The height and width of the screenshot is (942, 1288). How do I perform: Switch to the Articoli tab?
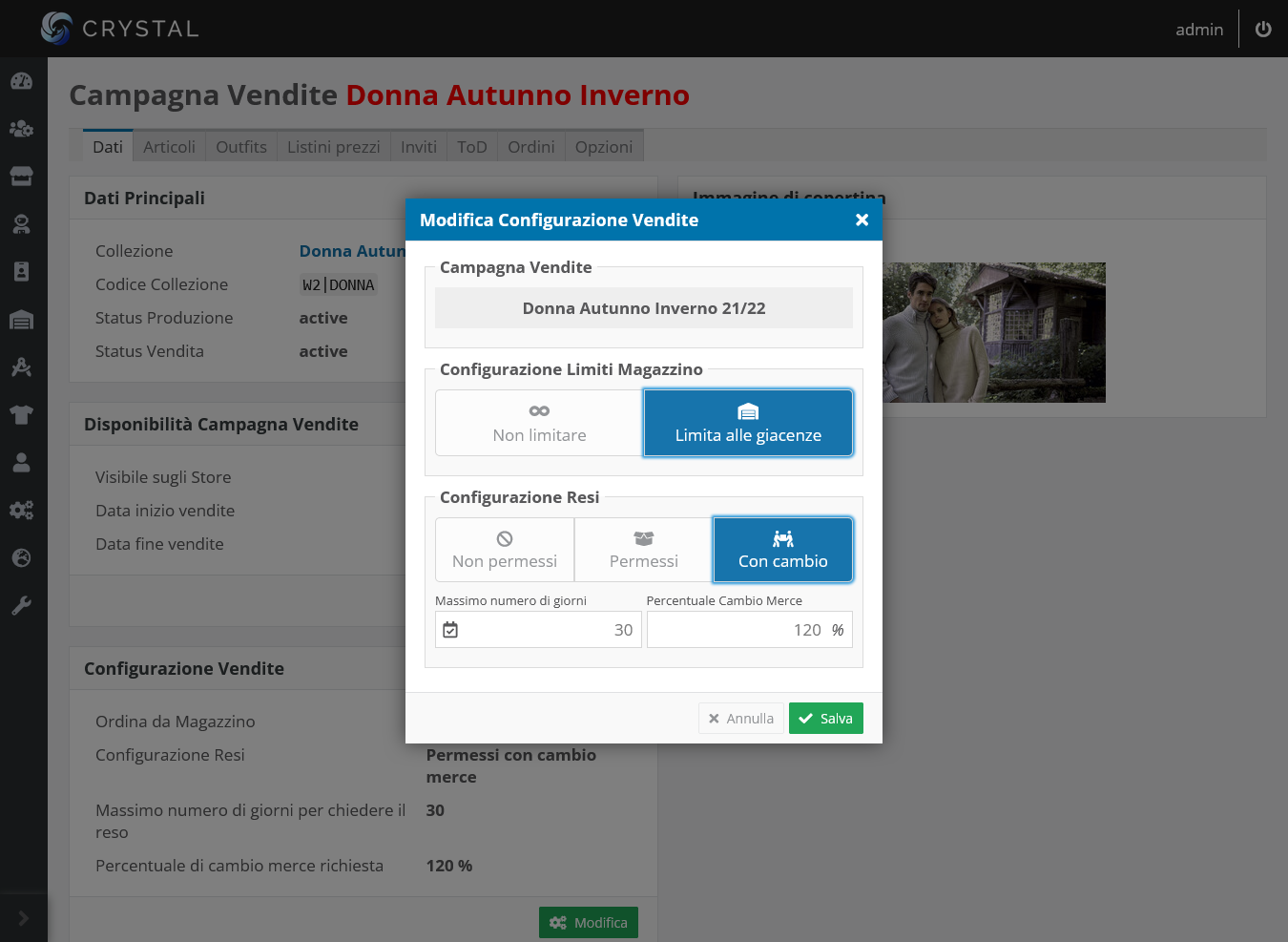[x=169, y=147]
